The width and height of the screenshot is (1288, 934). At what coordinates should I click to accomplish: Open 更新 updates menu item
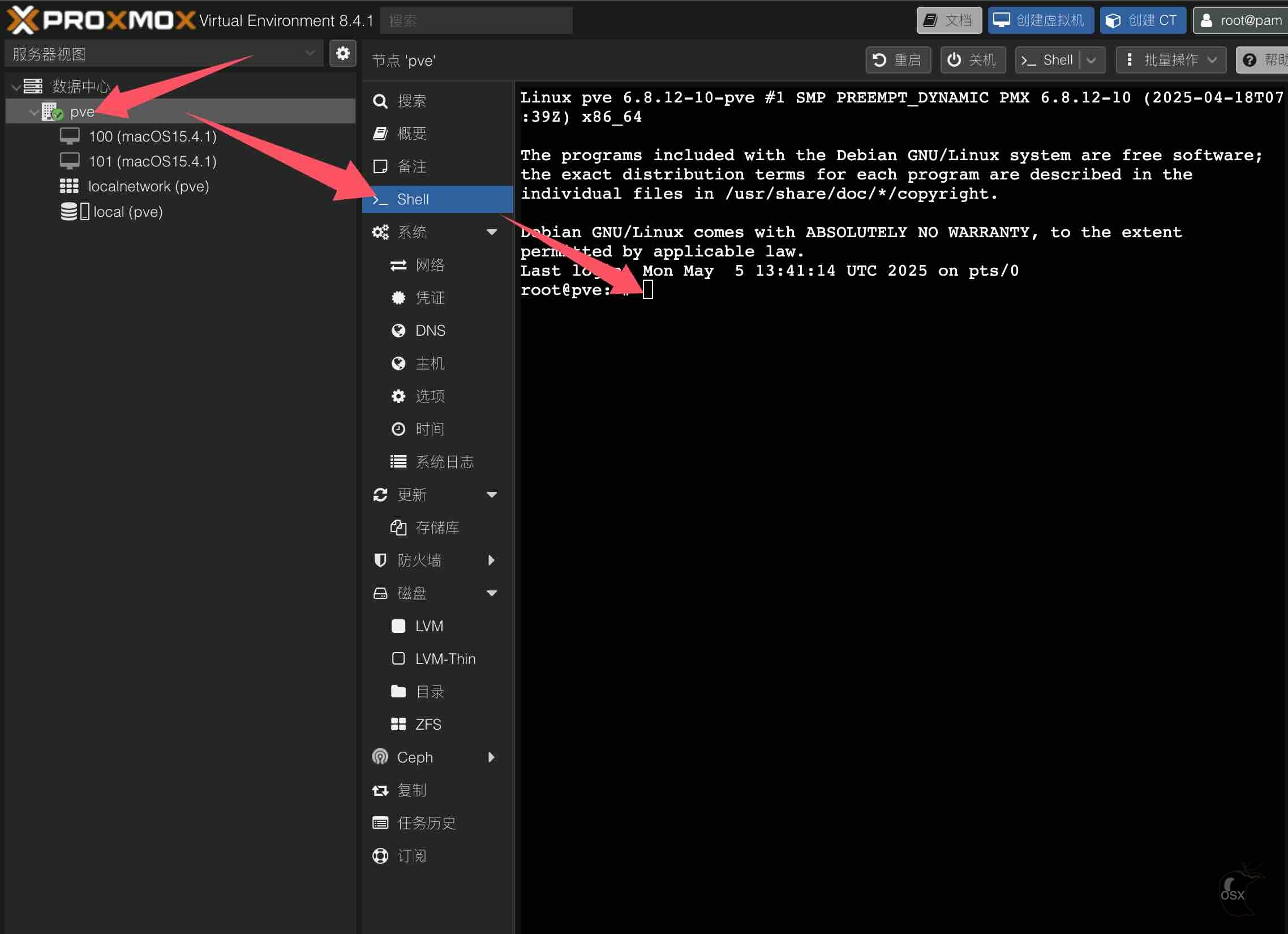click(437, 495)
